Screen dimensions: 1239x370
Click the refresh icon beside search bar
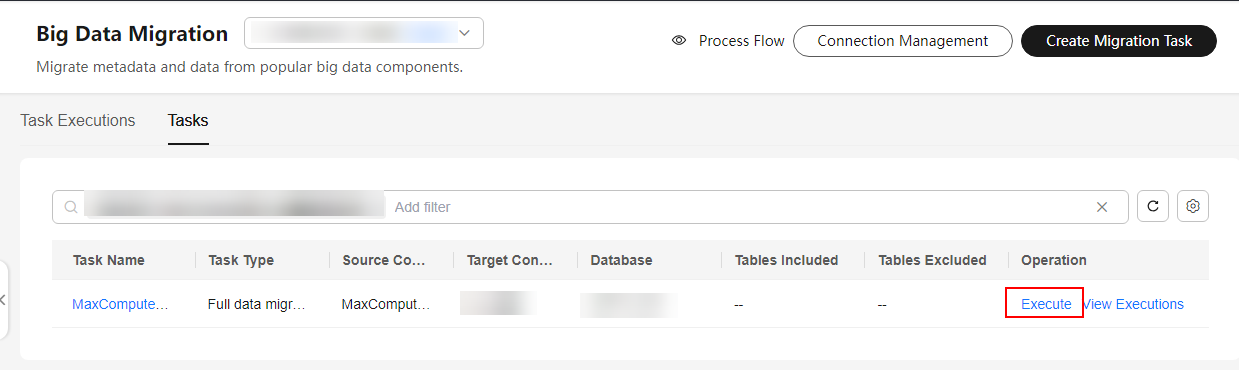pyautogui.click(x=1153, y=207)
